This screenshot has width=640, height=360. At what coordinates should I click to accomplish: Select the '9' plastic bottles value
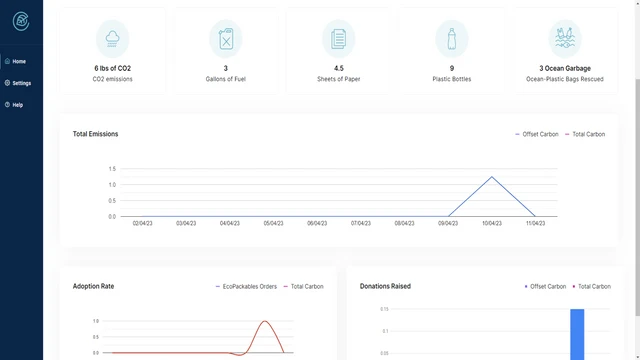(451, 68)
